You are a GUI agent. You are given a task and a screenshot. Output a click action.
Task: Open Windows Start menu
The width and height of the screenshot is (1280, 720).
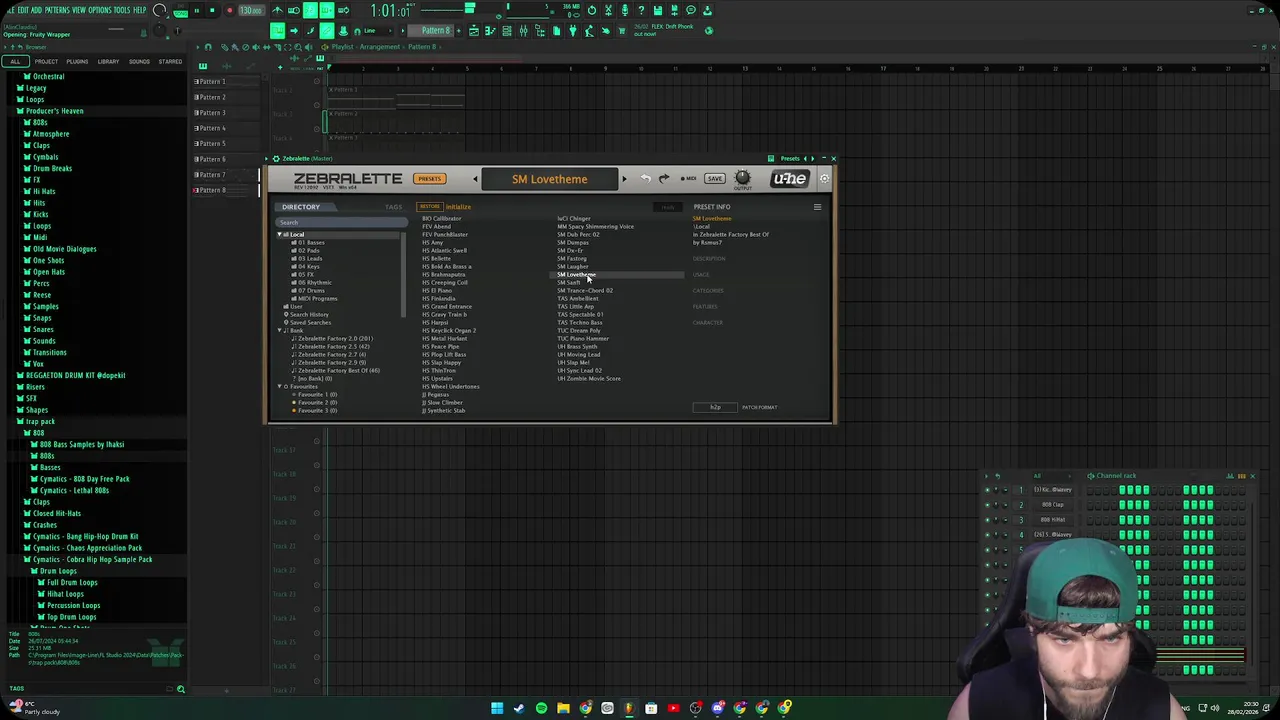pos(496,709)
